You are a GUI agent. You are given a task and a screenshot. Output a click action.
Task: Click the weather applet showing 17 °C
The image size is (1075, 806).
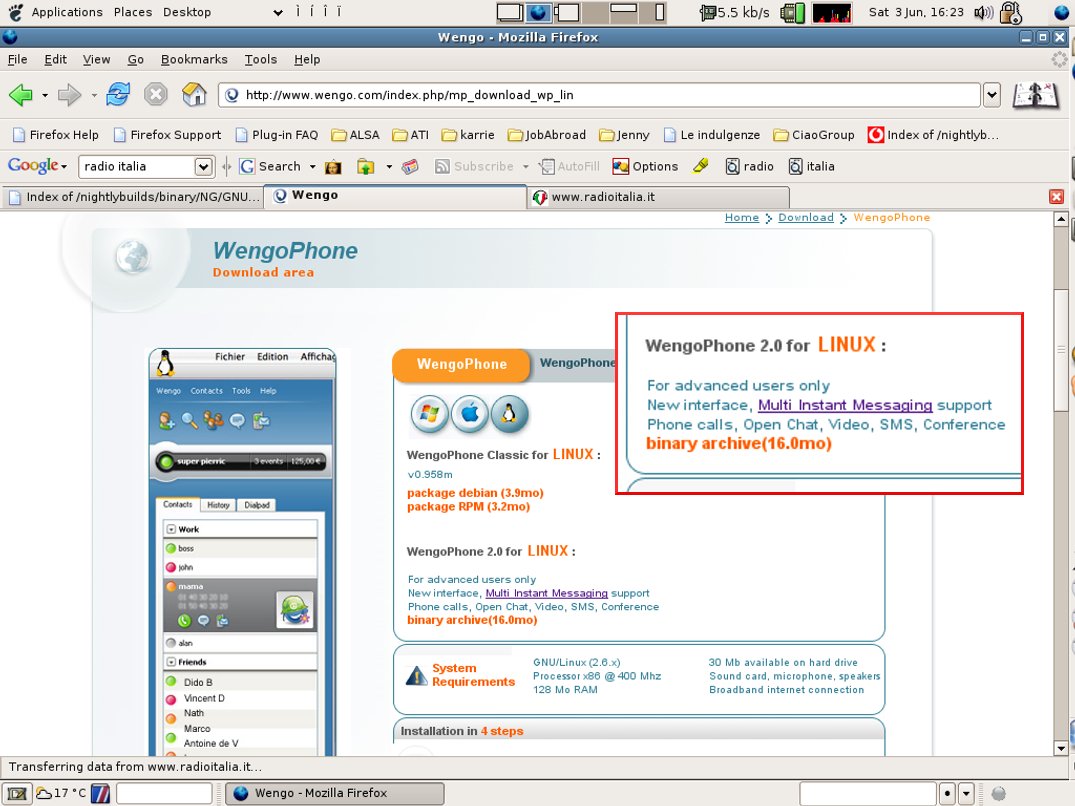pyautogui.click(x=61, y=793)
